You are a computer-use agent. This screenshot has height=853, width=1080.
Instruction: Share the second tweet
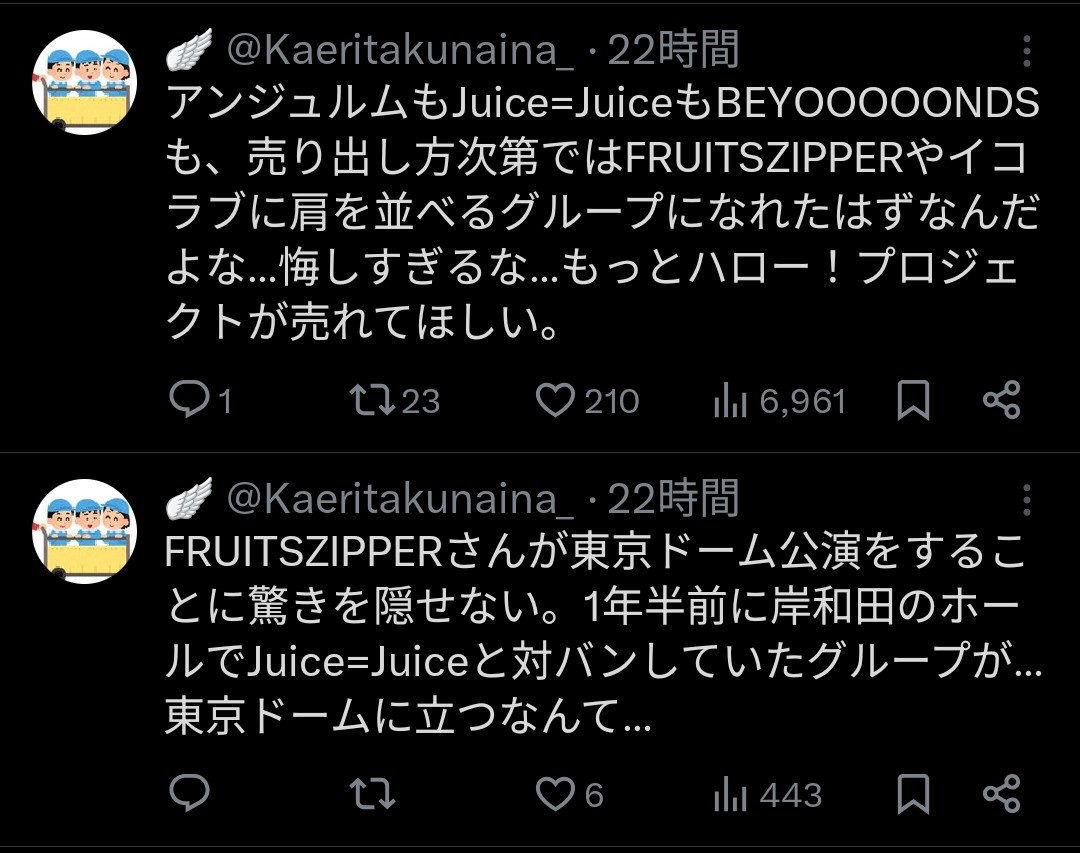point(1001,795)
